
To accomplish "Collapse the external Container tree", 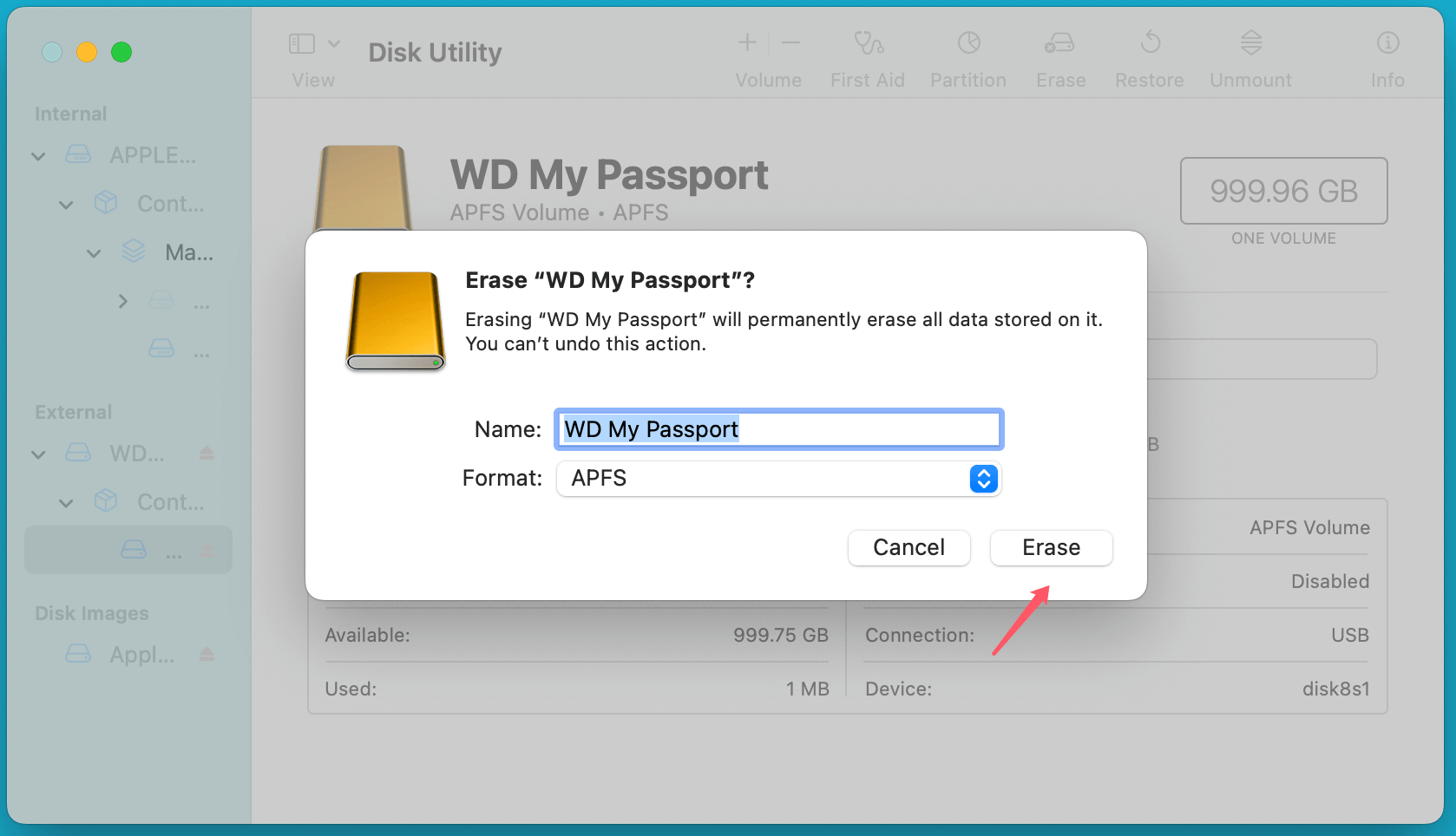I will click(66, 502).
